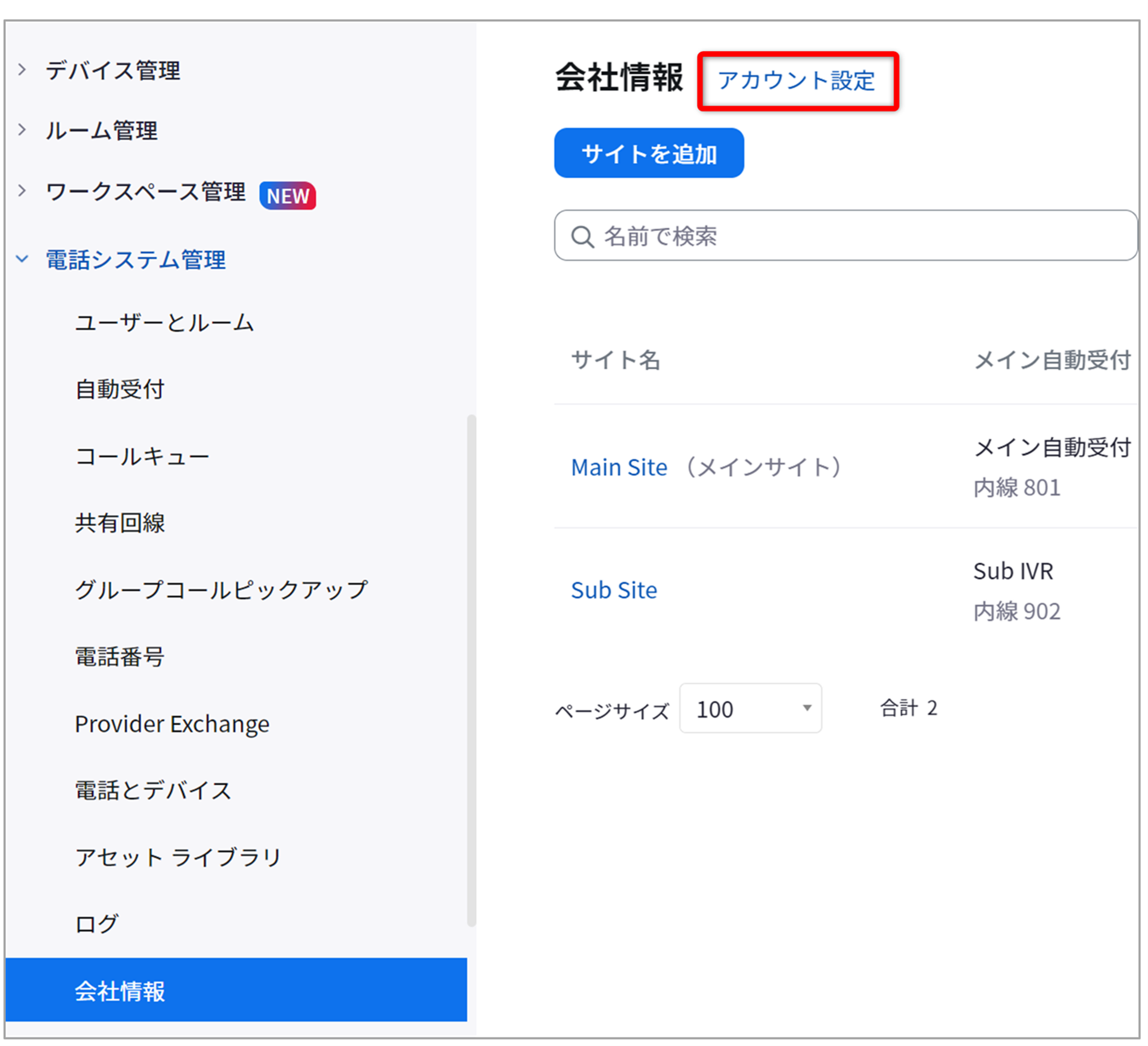Go to ユーザーとルーム page
Viewport: 1148px width, 1046px height.
pos(164,323)
